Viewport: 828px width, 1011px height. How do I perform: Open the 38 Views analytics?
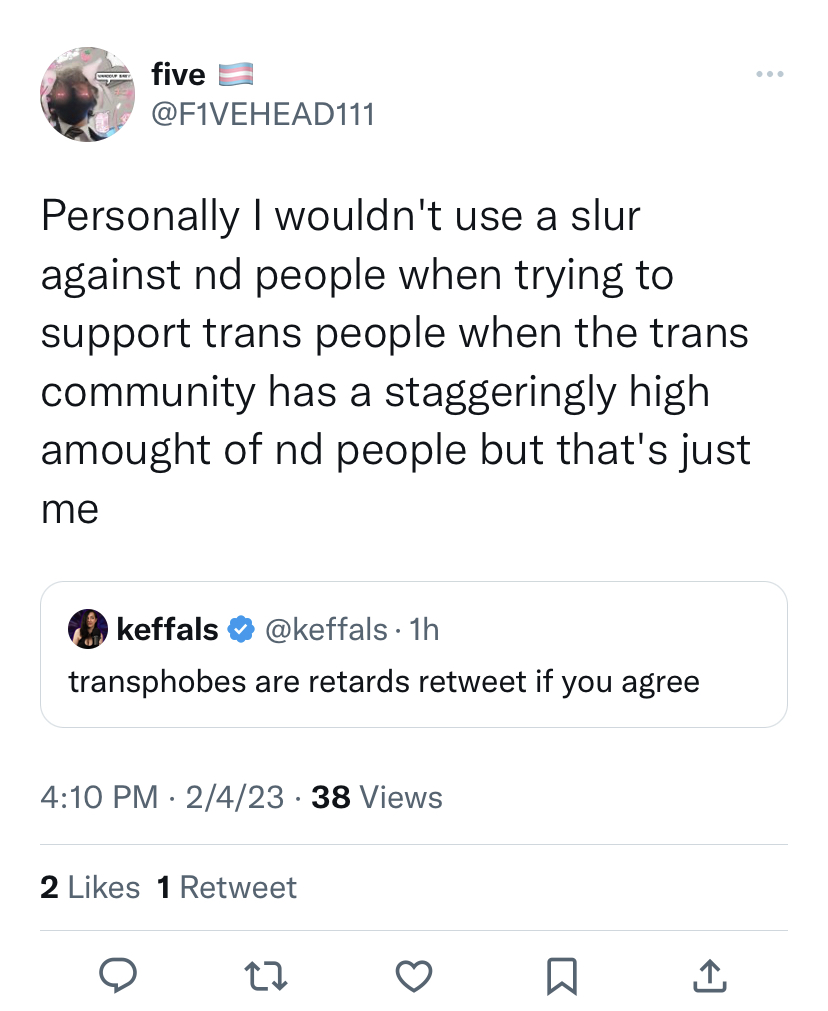pyautogui.click(x=377, y=797)
